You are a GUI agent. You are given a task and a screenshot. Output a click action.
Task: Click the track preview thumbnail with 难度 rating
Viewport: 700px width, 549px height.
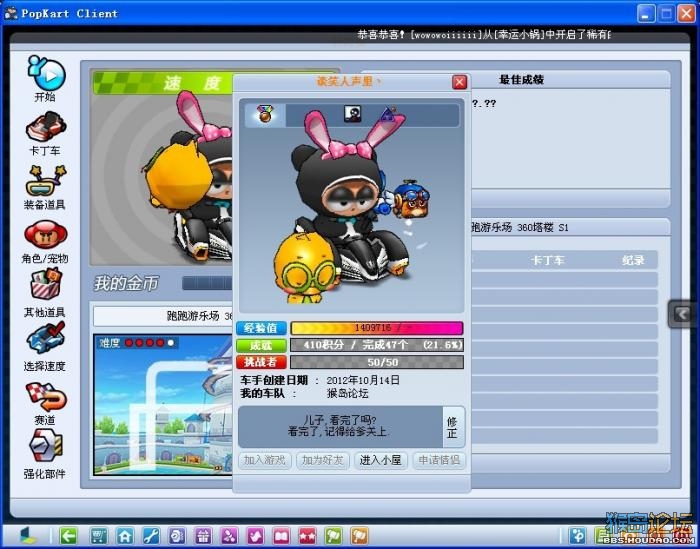coord(163,404)
